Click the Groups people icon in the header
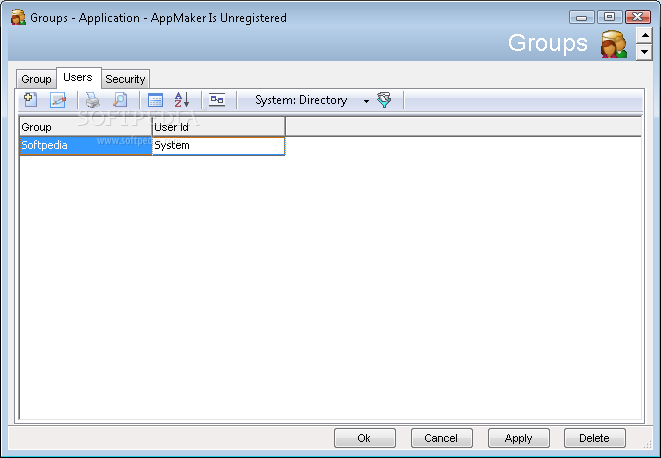Viewport: 661px width, 458px height. (x=614, y=44)
